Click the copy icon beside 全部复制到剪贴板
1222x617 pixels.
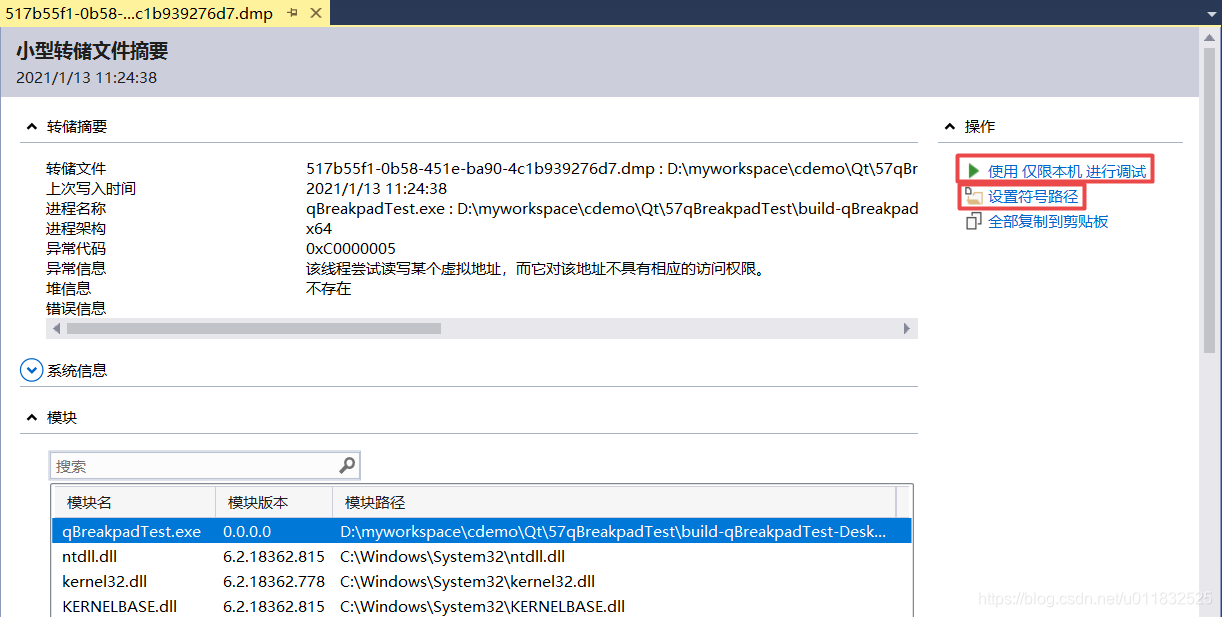click(x=974, y=221)
